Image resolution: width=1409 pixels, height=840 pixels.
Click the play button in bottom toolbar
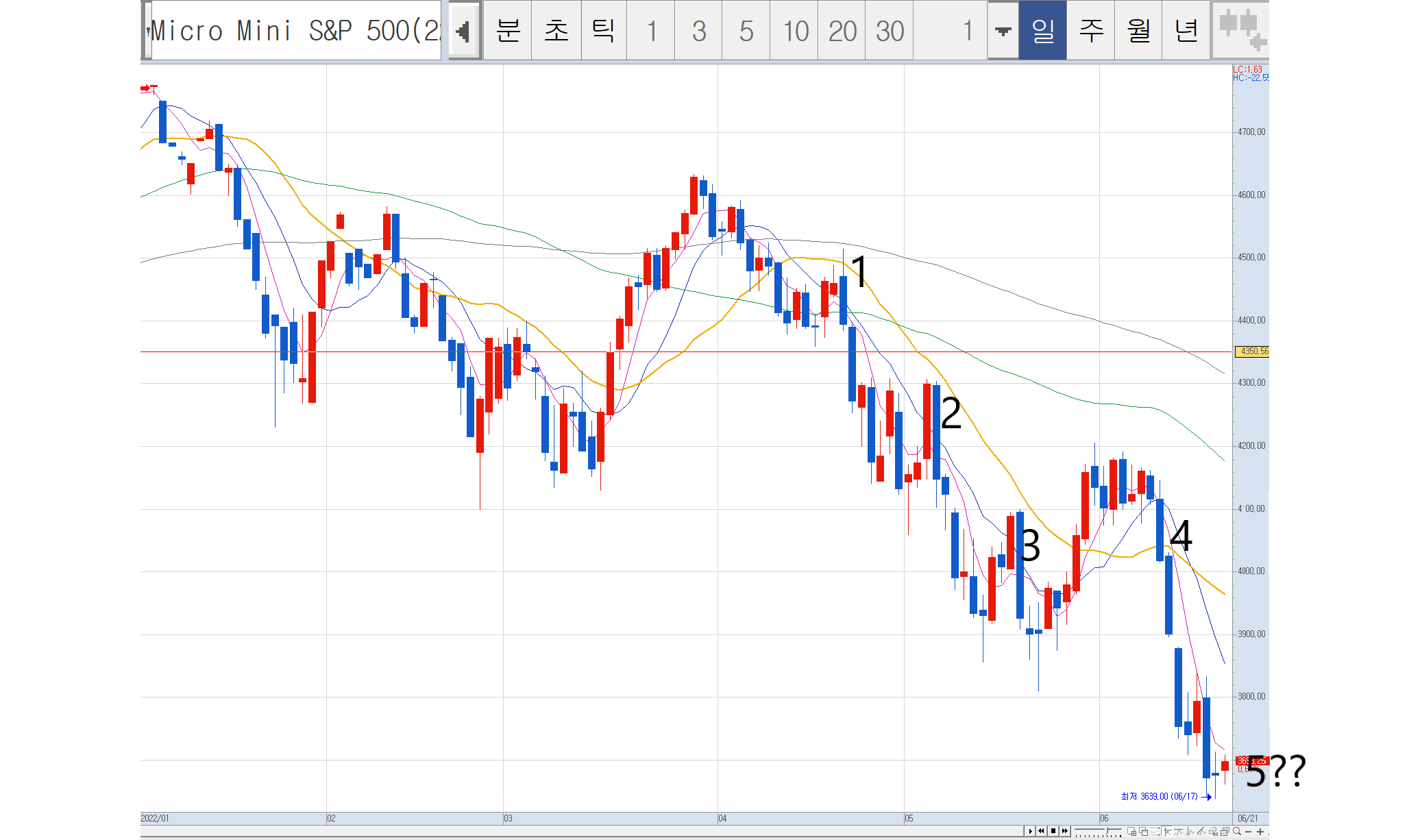[1030, 831]
